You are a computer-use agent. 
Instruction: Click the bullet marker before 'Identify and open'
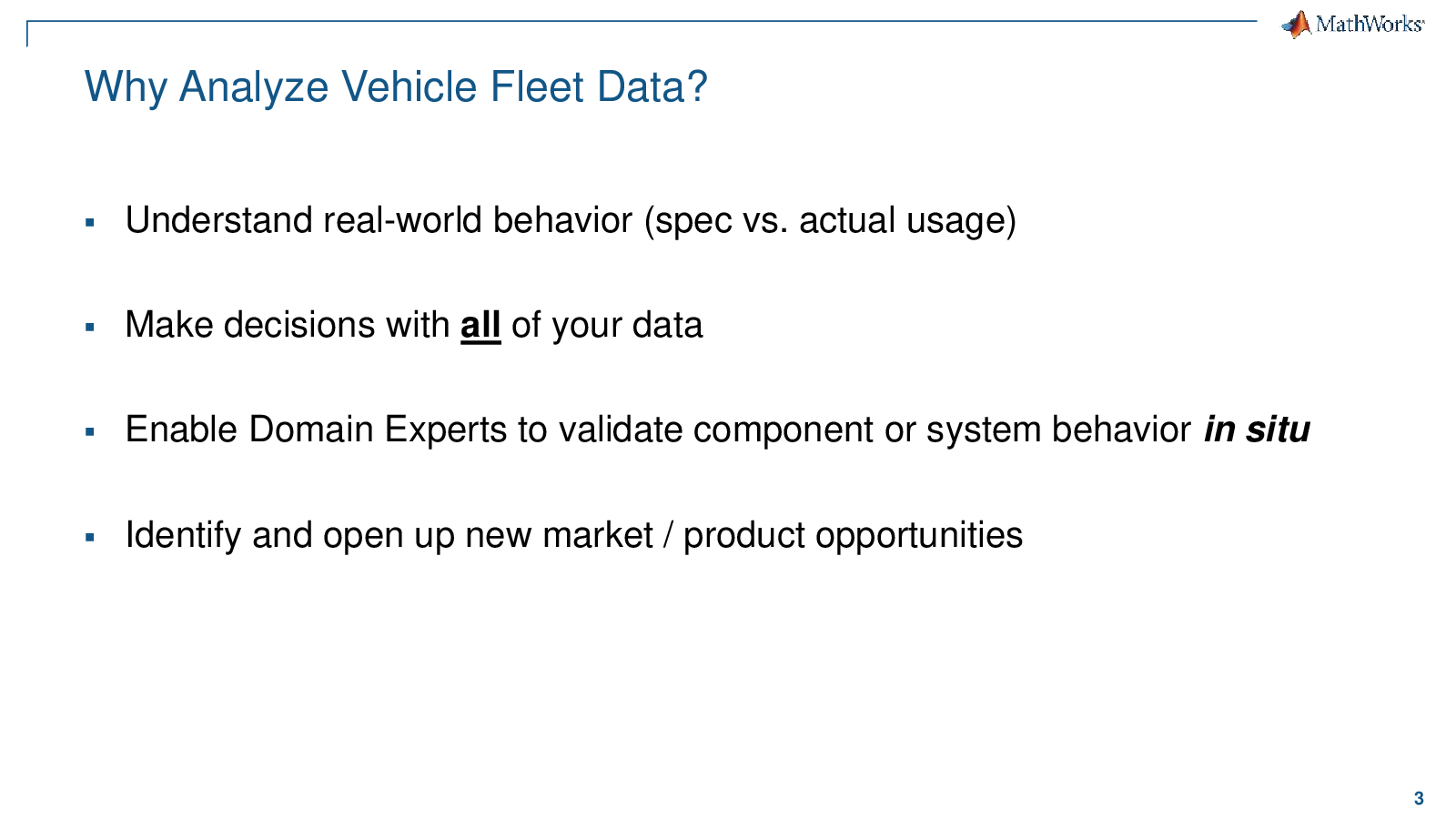pos(89,537)
